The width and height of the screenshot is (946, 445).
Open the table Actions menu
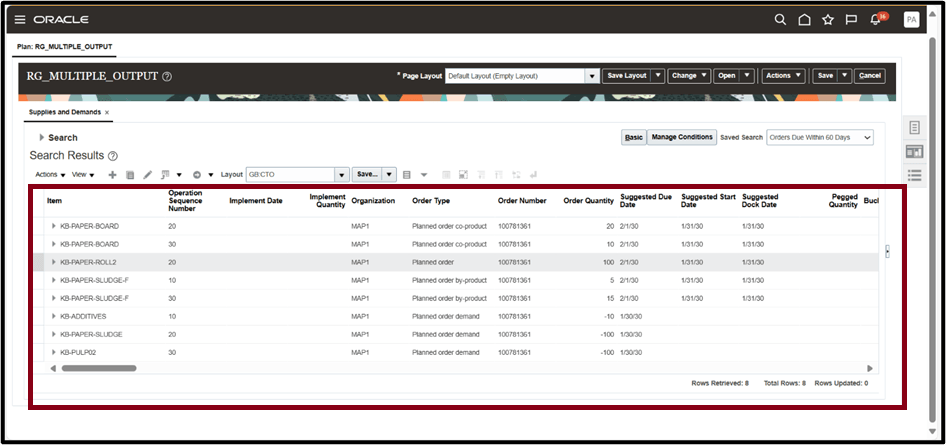point(50,175)
